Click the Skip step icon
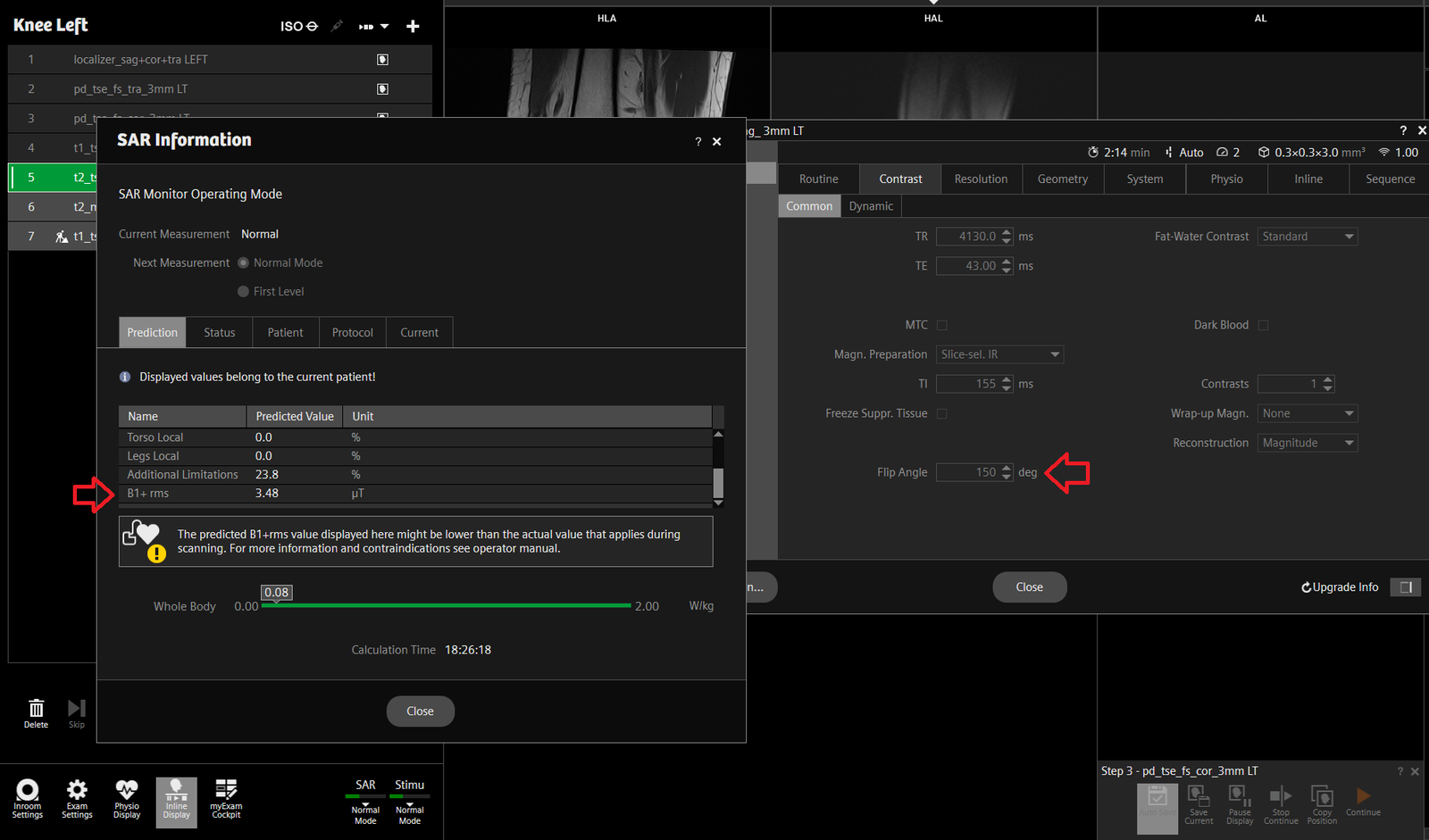The image size is (1429, 840). click(77, 710)
